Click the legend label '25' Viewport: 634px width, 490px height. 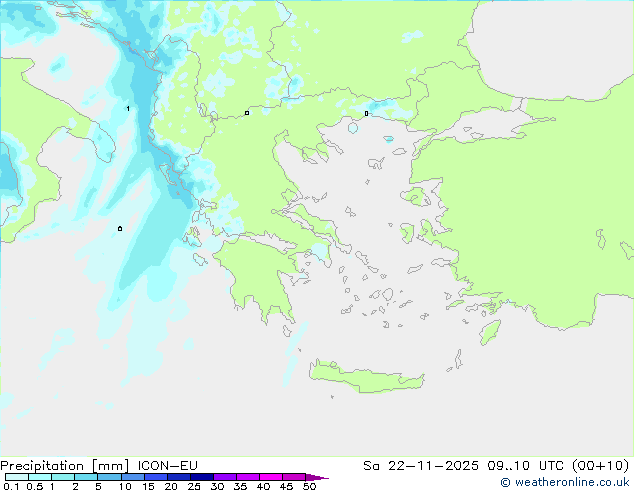point(194,486)
